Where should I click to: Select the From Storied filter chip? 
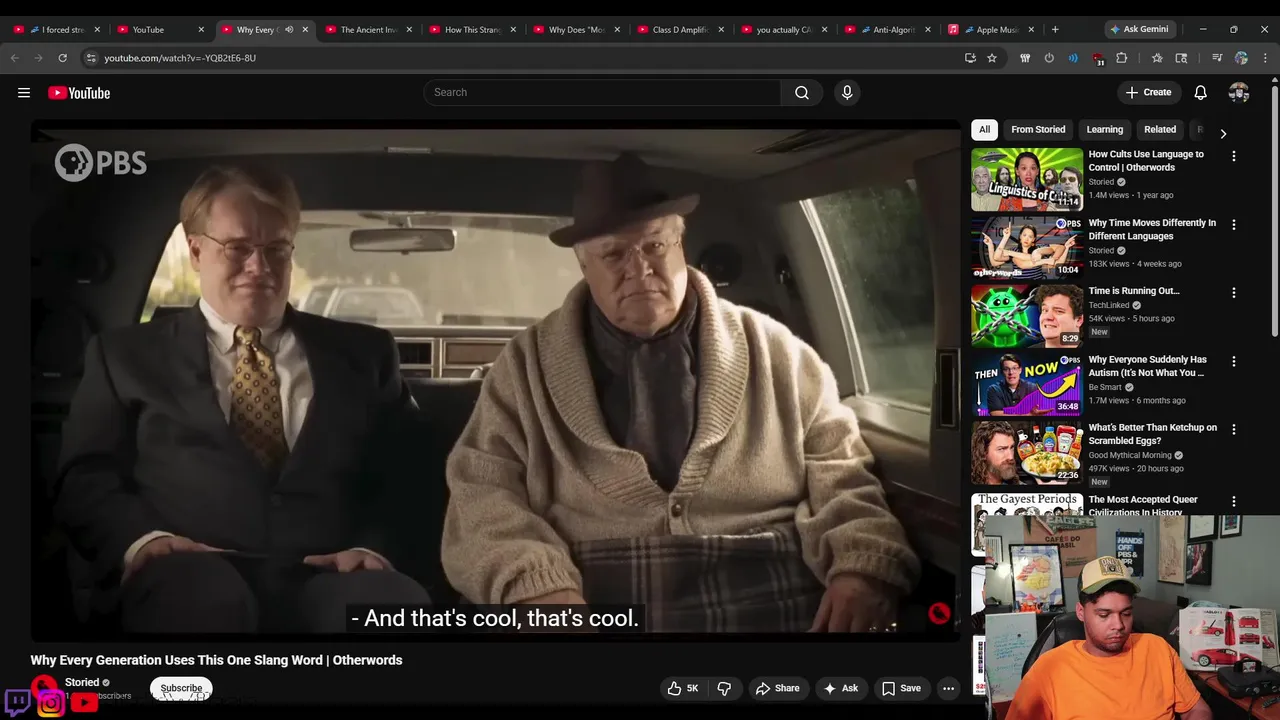[1038, 130]
